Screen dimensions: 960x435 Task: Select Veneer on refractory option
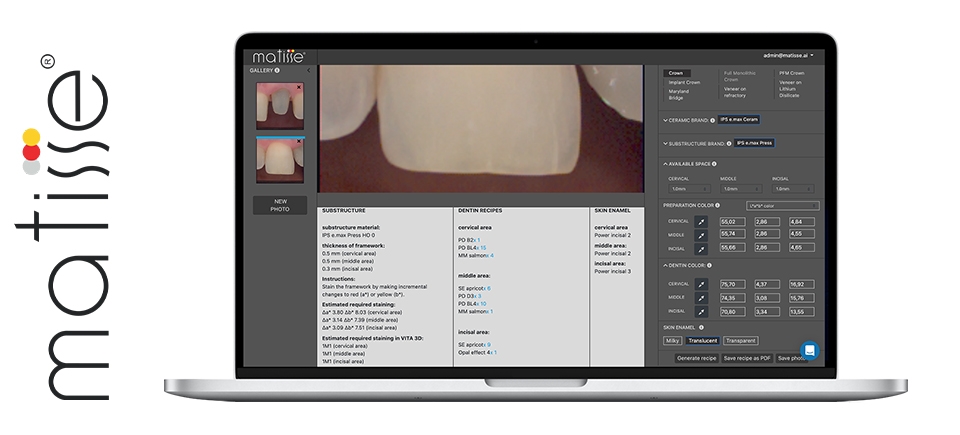pyautogui.click(x=735, y=92)
